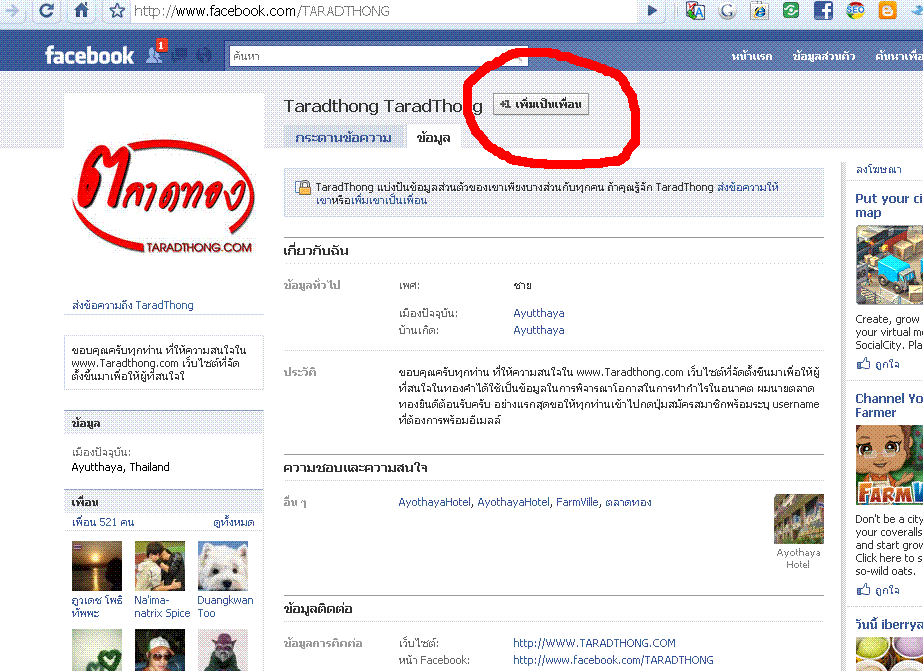Image resolution: width=923 pixels, height=671 pixels.
Task: Click the FarmVille ad image
Action: [x=889, y=465]
